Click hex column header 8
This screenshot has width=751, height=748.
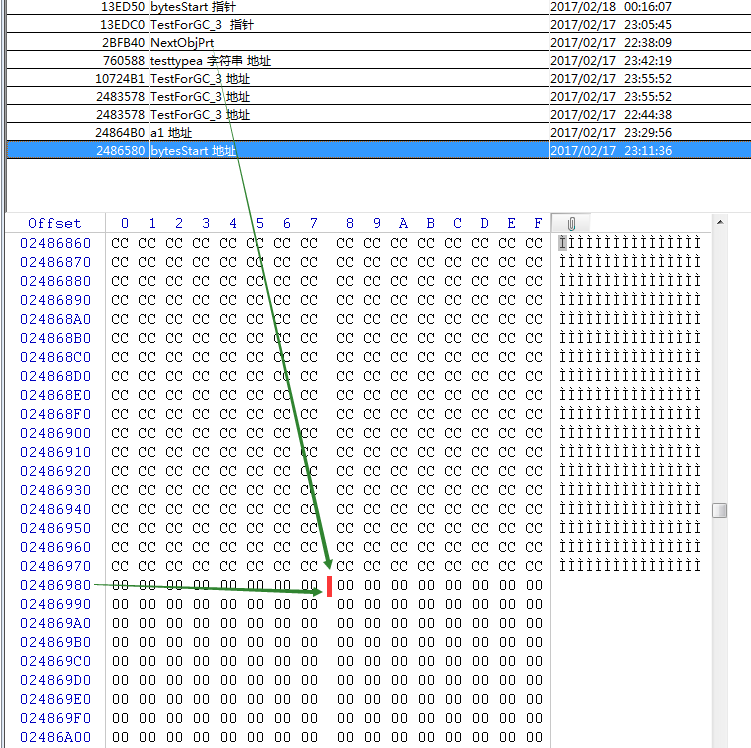coord(350,224)
